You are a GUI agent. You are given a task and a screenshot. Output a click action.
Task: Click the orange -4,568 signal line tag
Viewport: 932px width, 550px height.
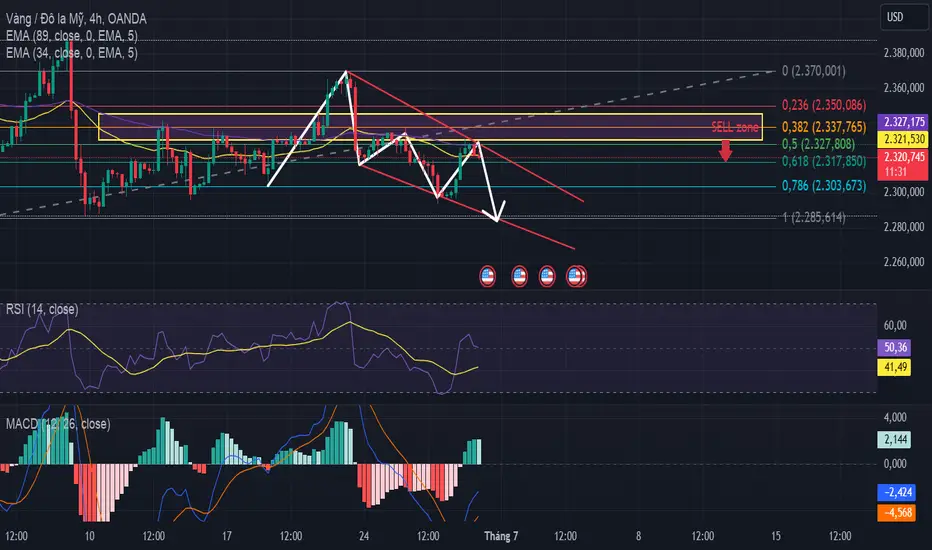(898, 513)
